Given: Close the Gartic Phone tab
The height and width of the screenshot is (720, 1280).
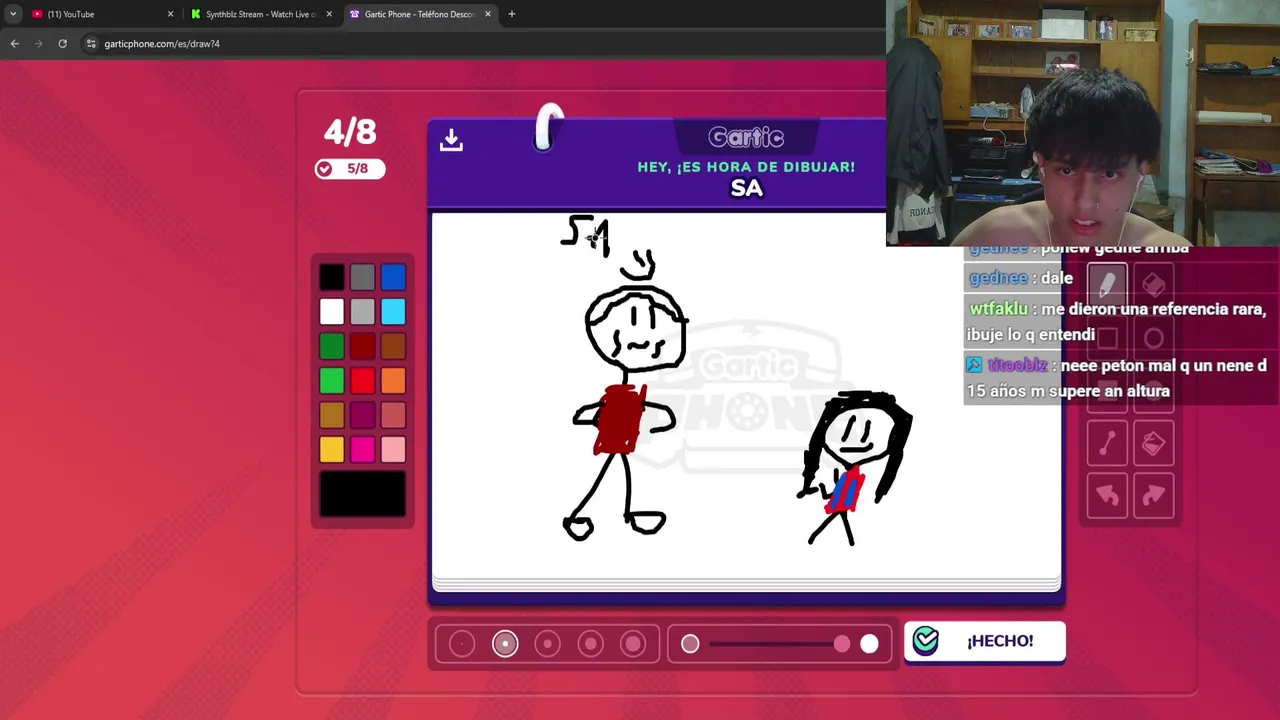Looking at the screenshot, I should (488, 14).
